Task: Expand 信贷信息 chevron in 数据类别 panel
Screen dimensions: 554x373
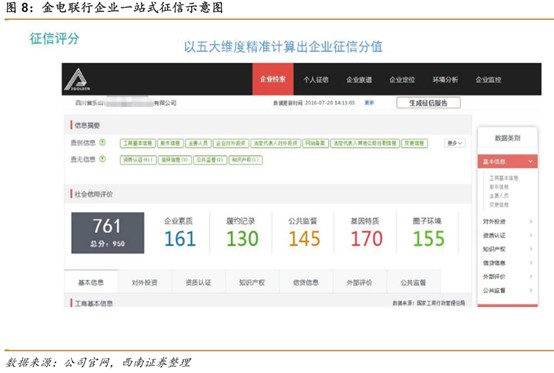Action: pos(531,263)
